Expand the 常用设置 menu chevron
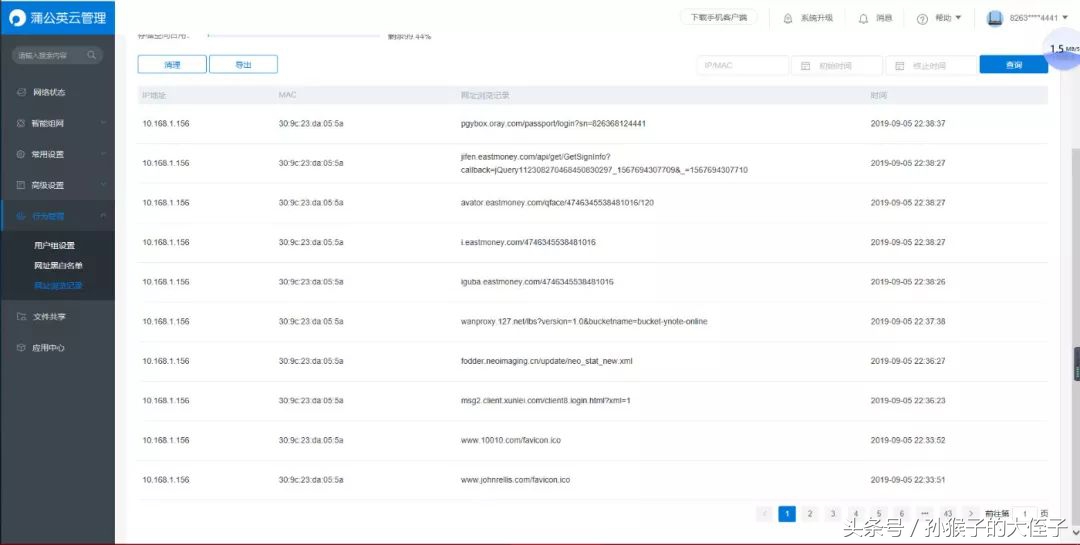The image size is (1080, 545). click(103, 154)
